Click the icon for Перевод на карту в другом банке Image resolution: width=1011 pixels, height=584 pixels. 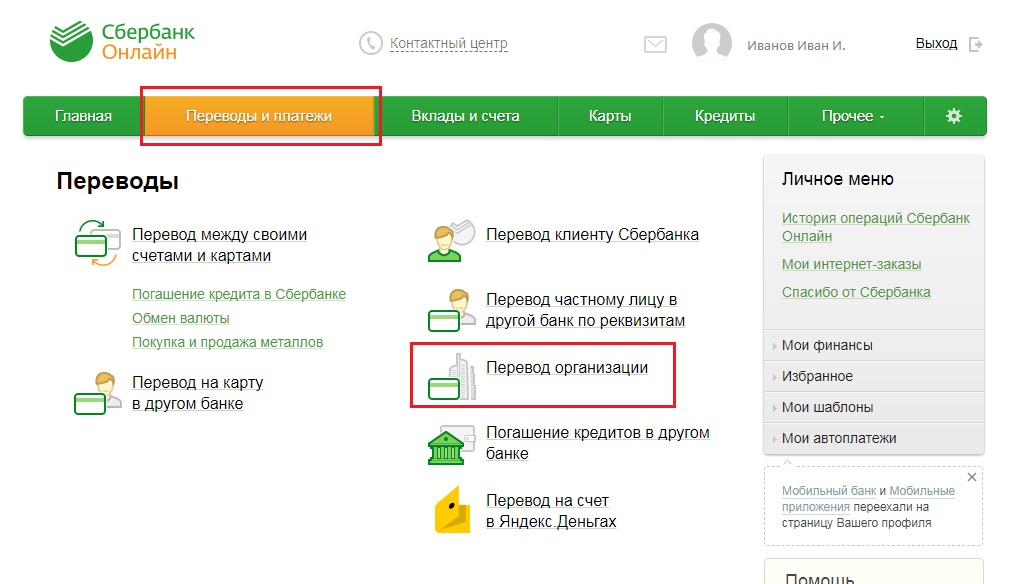pos(97,393)
